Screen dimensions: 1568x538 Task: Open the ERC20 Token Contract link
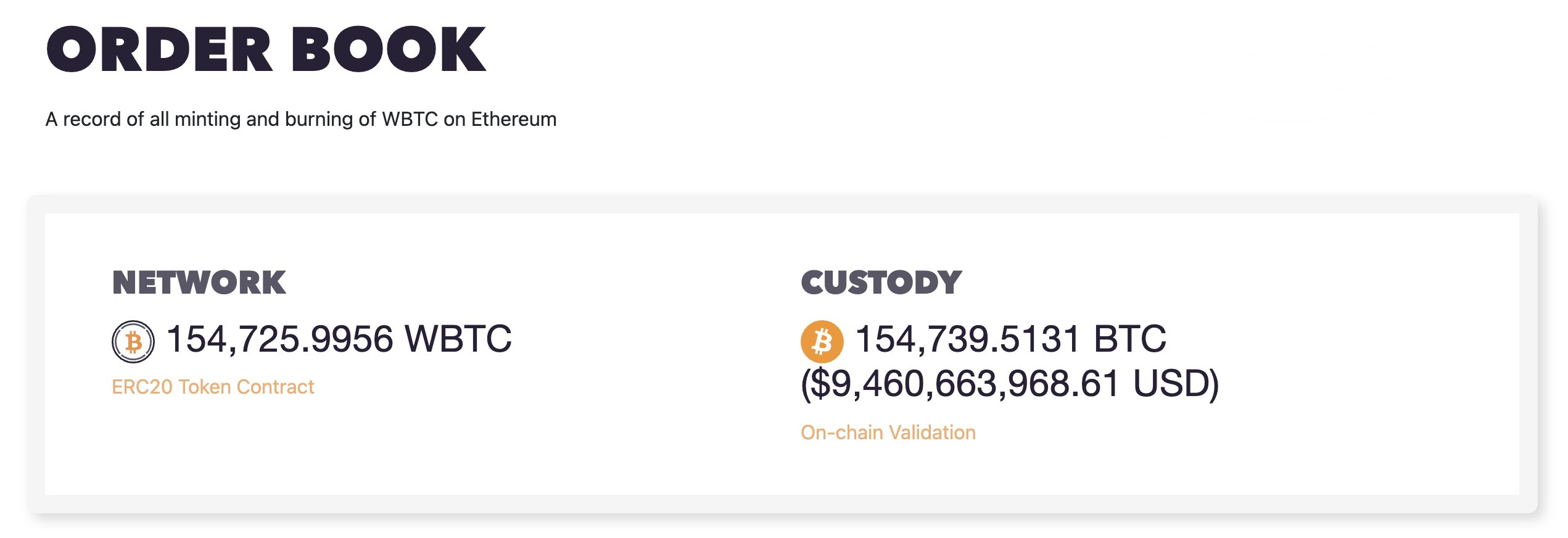[x=213, y=387]
